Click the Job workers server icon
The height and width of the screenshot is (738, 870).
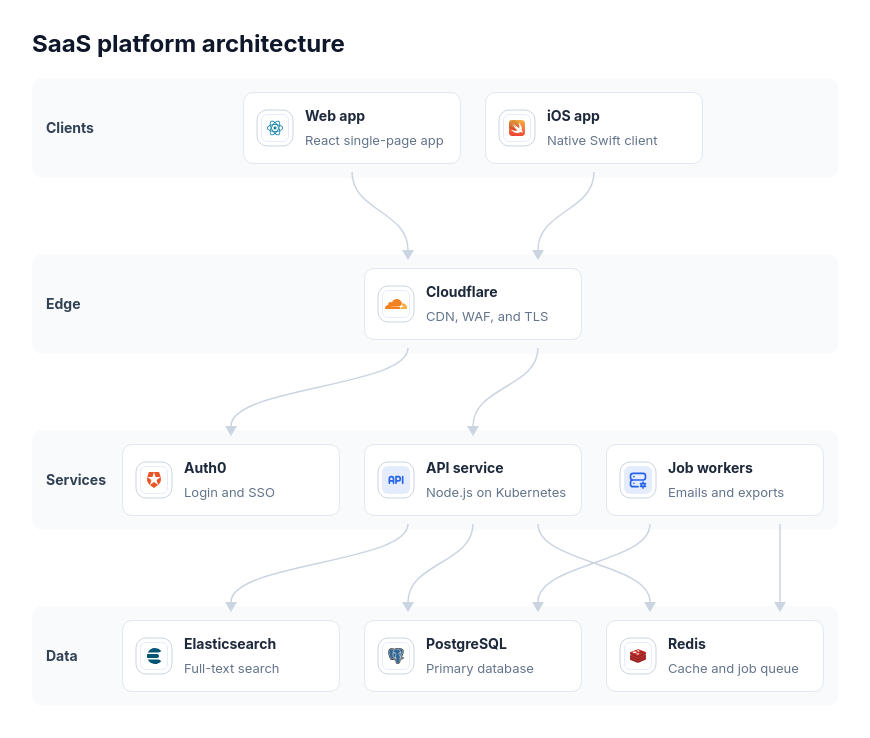[638, 480]
